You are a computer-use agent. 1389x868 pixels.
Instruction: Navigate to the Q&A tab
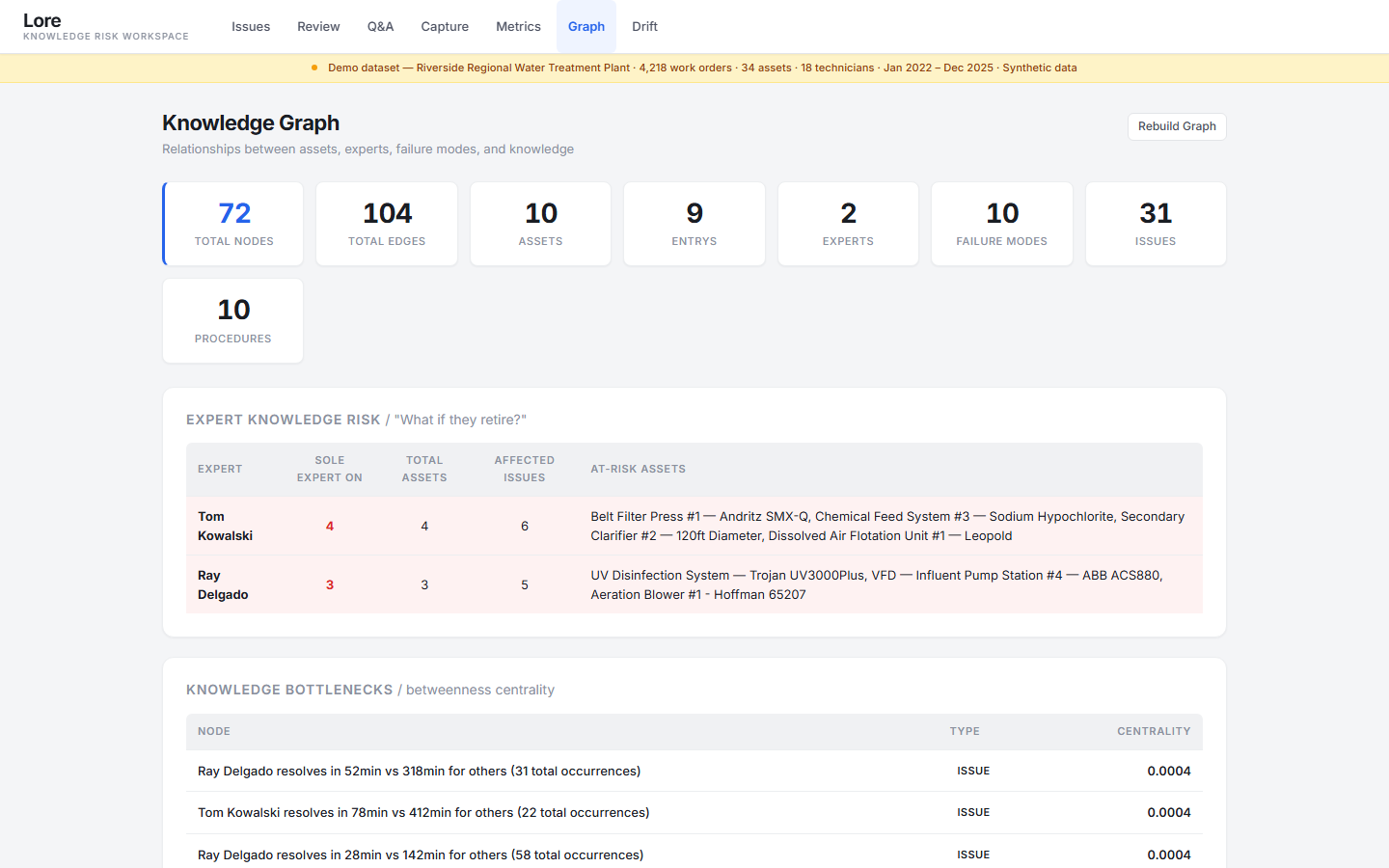coord(380,26)
